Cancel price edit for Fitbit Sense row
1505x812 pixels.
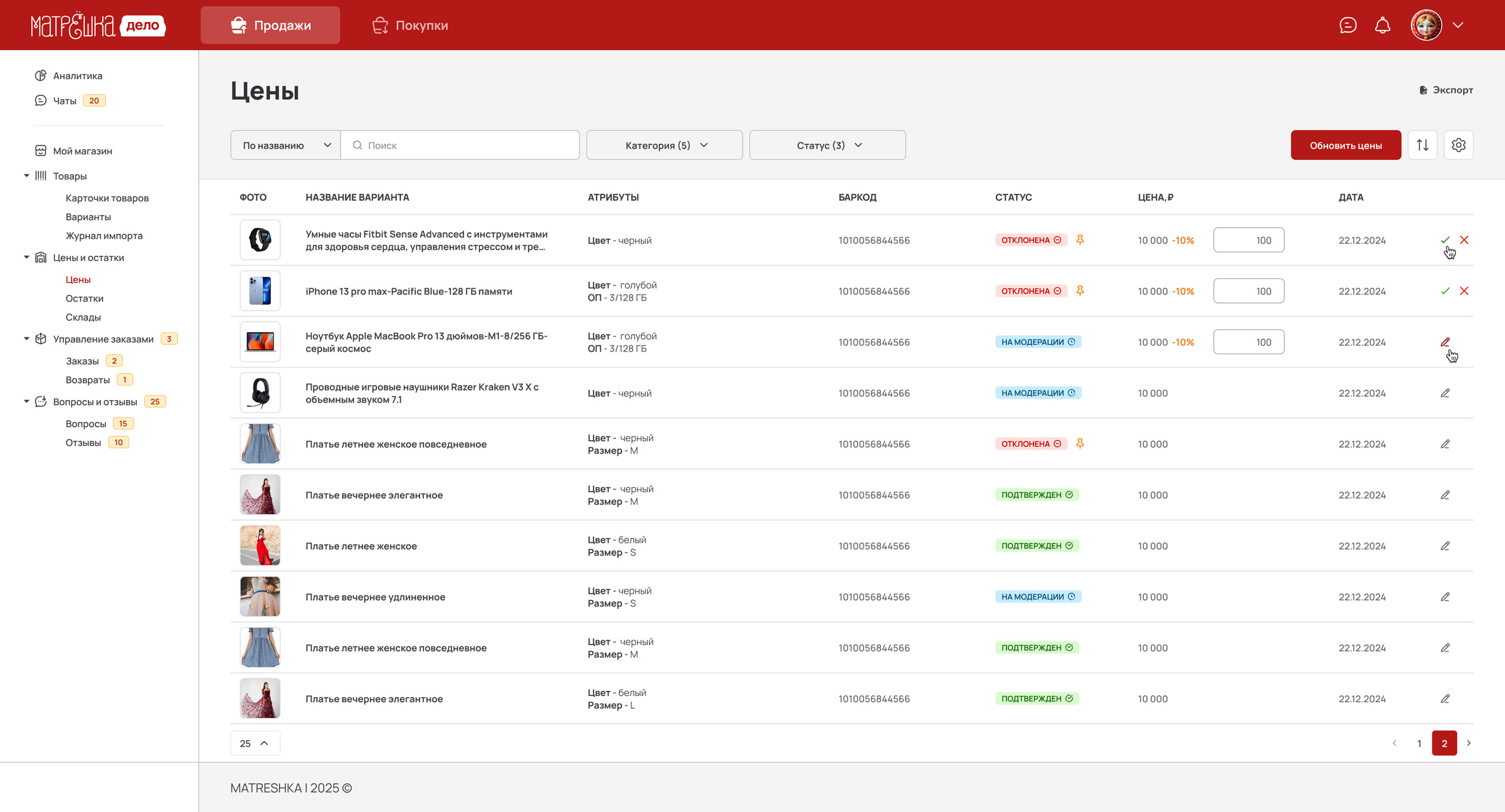click(1464, 240)
